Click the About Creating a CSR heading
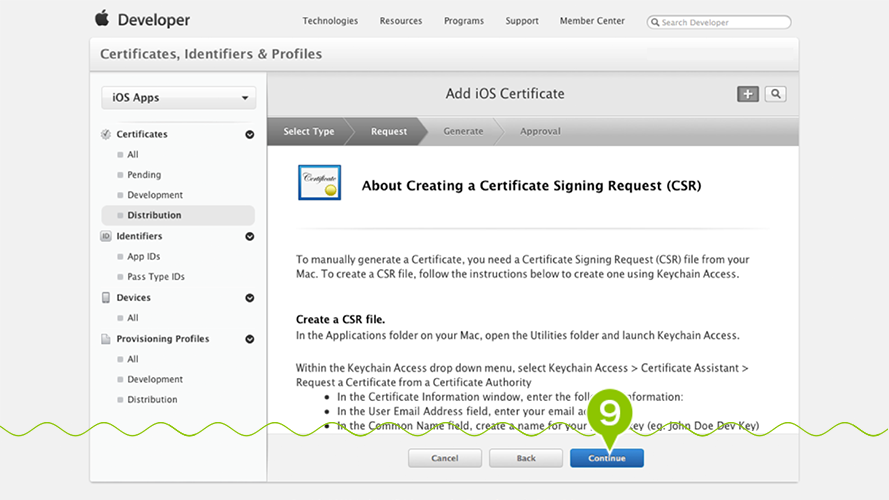The width and height of the screenshot is (889, 500). (531, 186)
